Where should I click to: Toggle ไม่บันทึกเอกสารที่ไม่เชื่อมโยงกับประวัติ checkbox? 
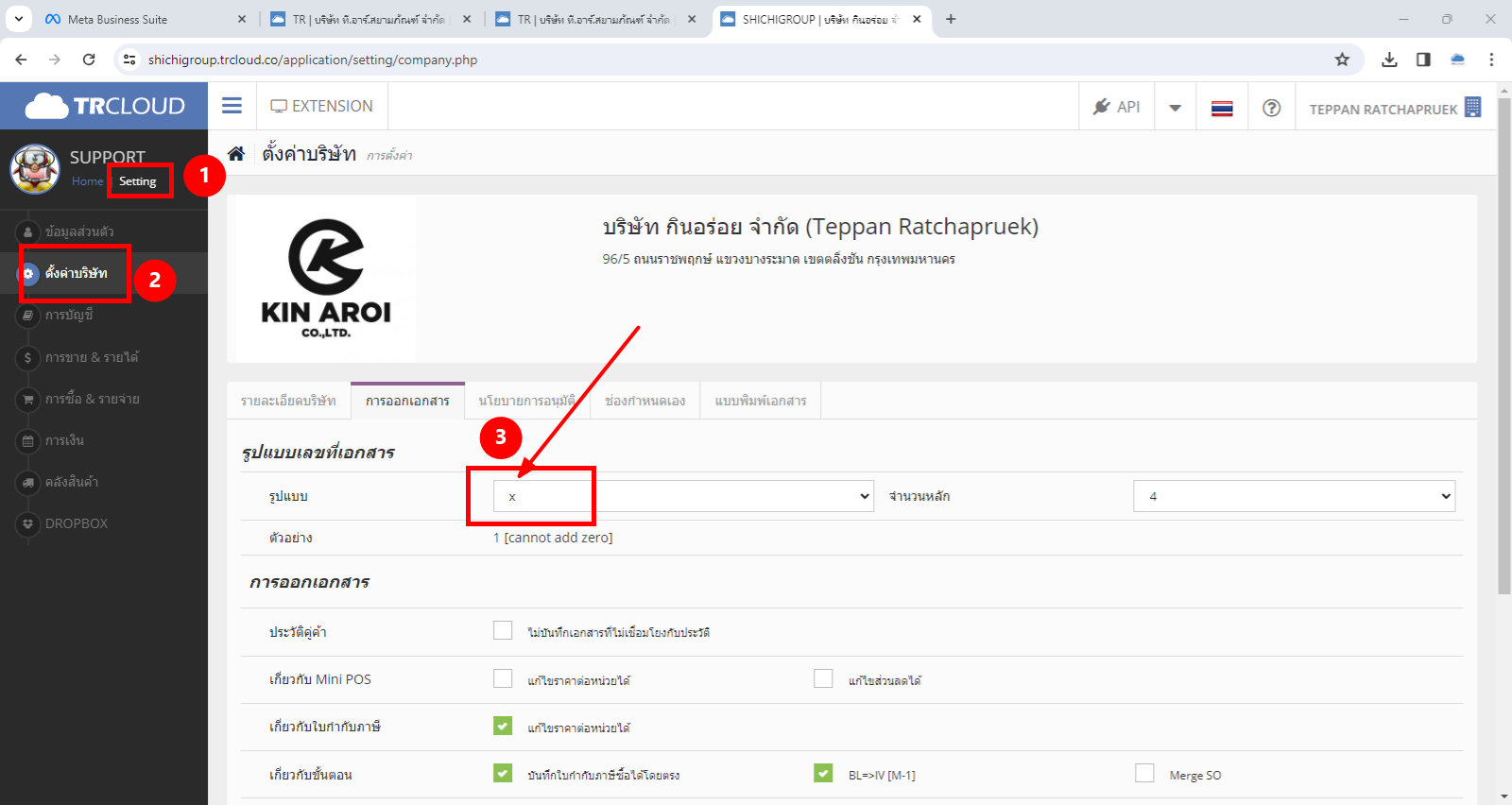pyautogui.click(x=503, y=630)
